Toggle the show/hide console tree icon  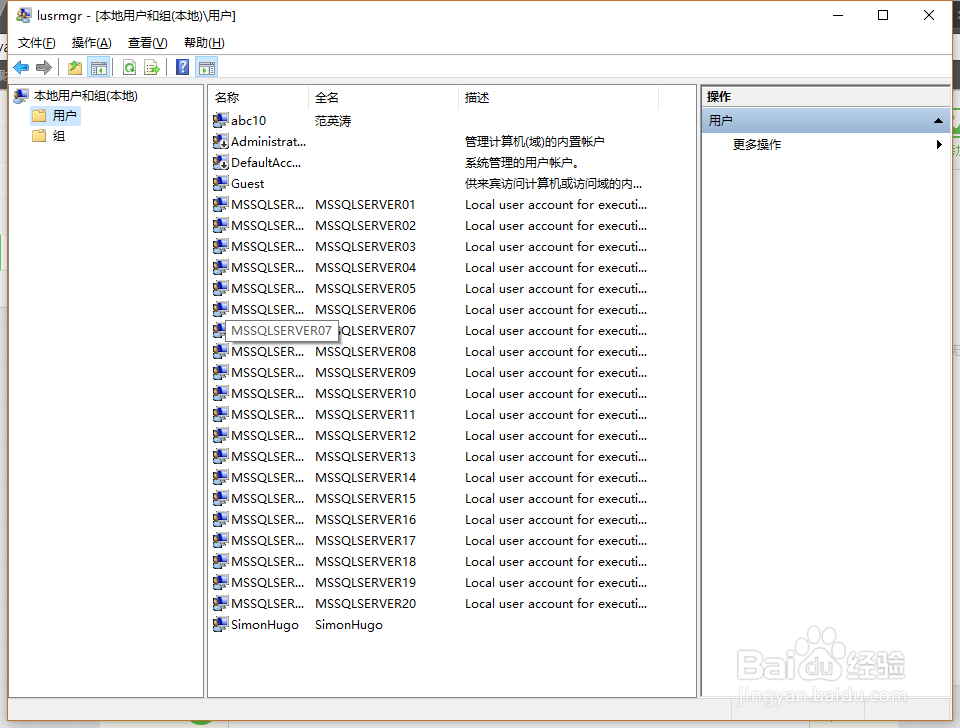click(98, 67)
